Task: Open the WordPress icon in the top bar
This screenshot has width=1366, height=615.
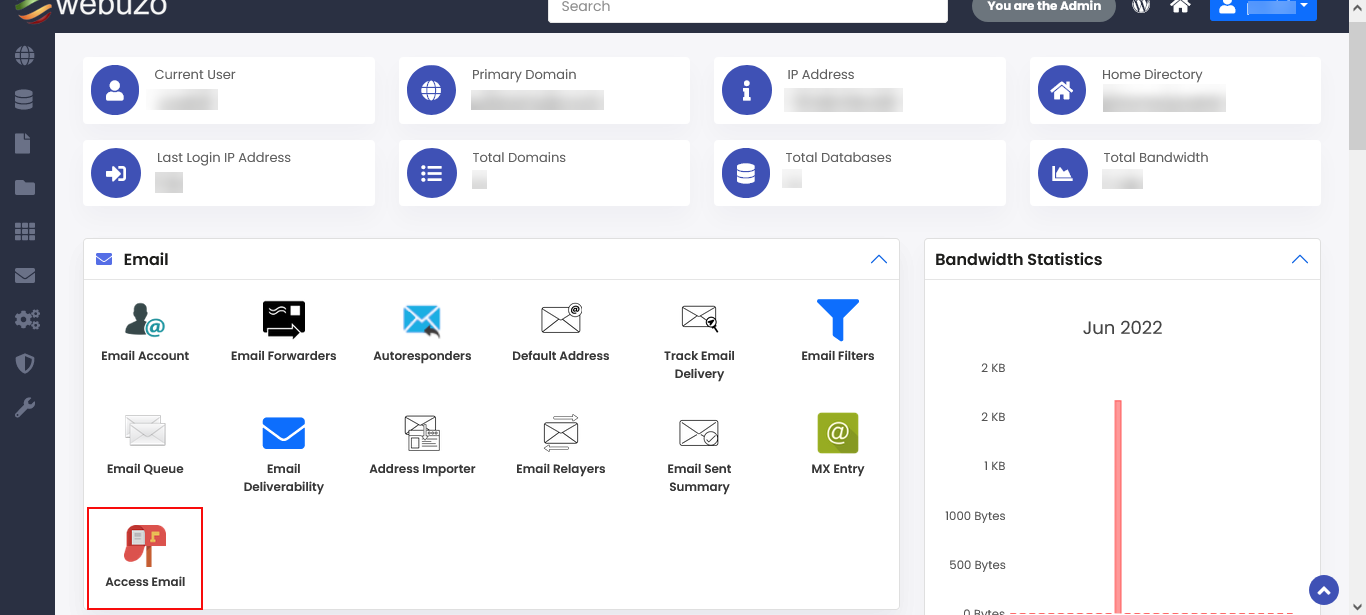Action: pos(1140,7)
